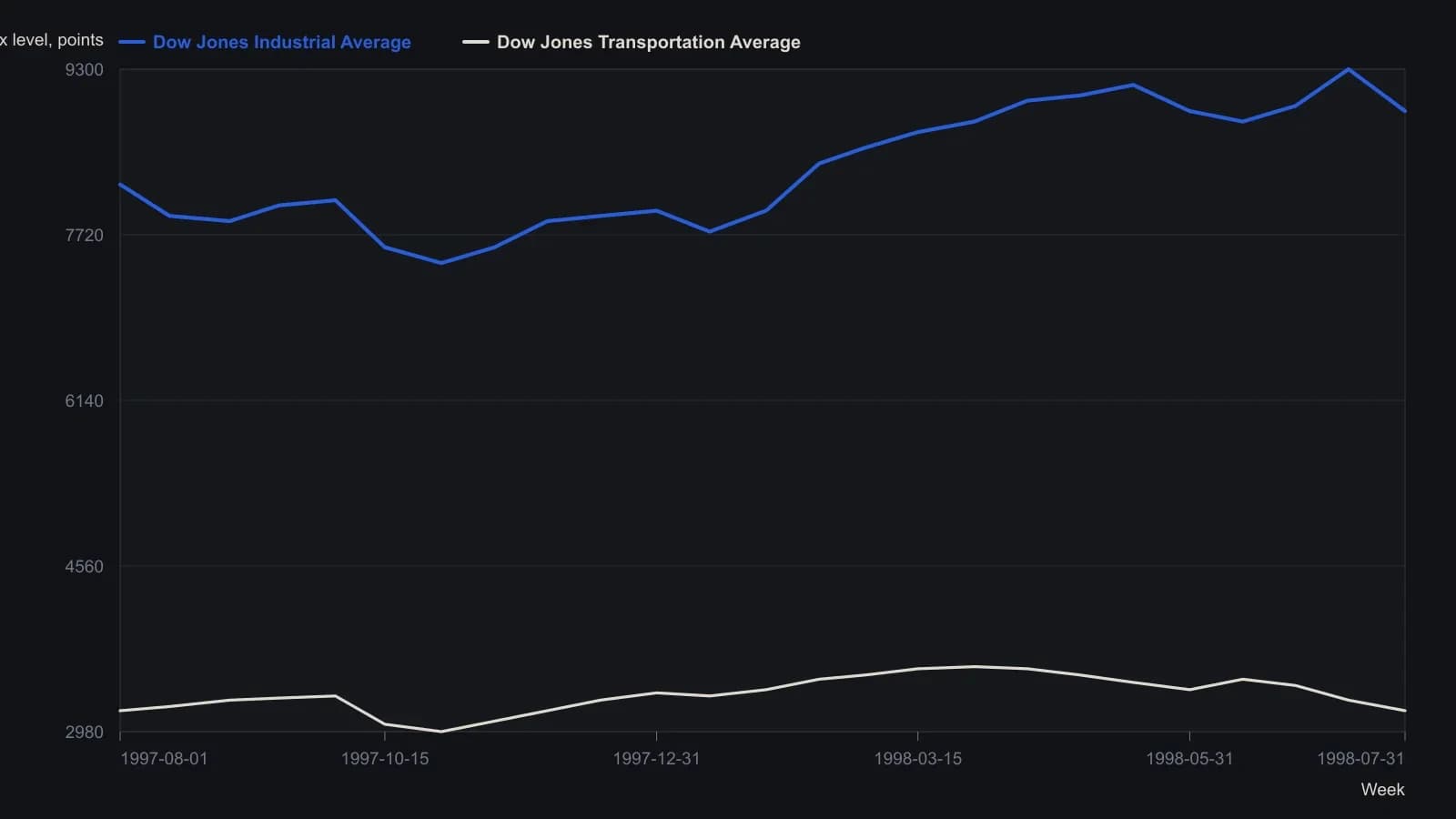1456x819 pixels.
Task: Select the 9300 y-axis label
Action: pyautogui.click(x=85, y=70)
